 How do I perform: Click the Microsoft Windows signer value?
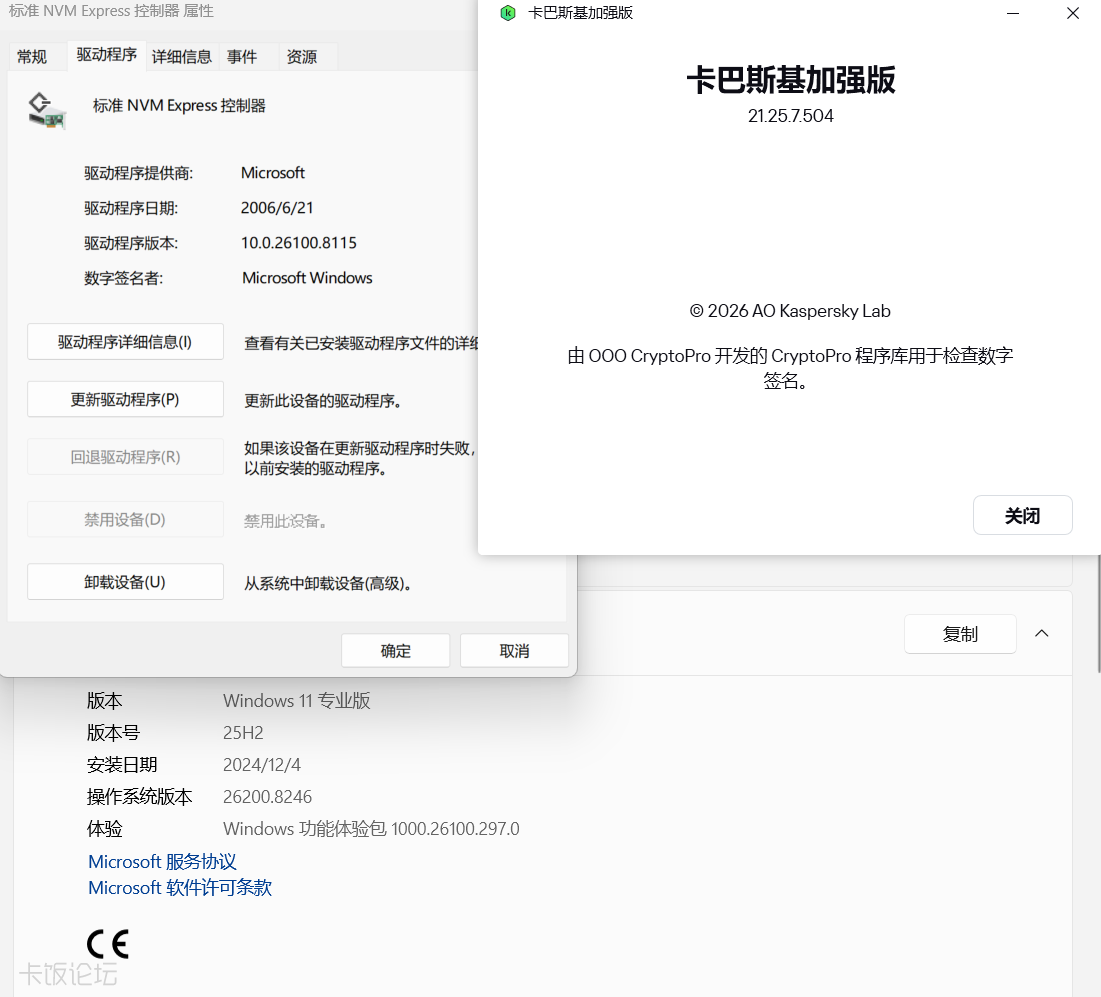[x=308, y=278]
